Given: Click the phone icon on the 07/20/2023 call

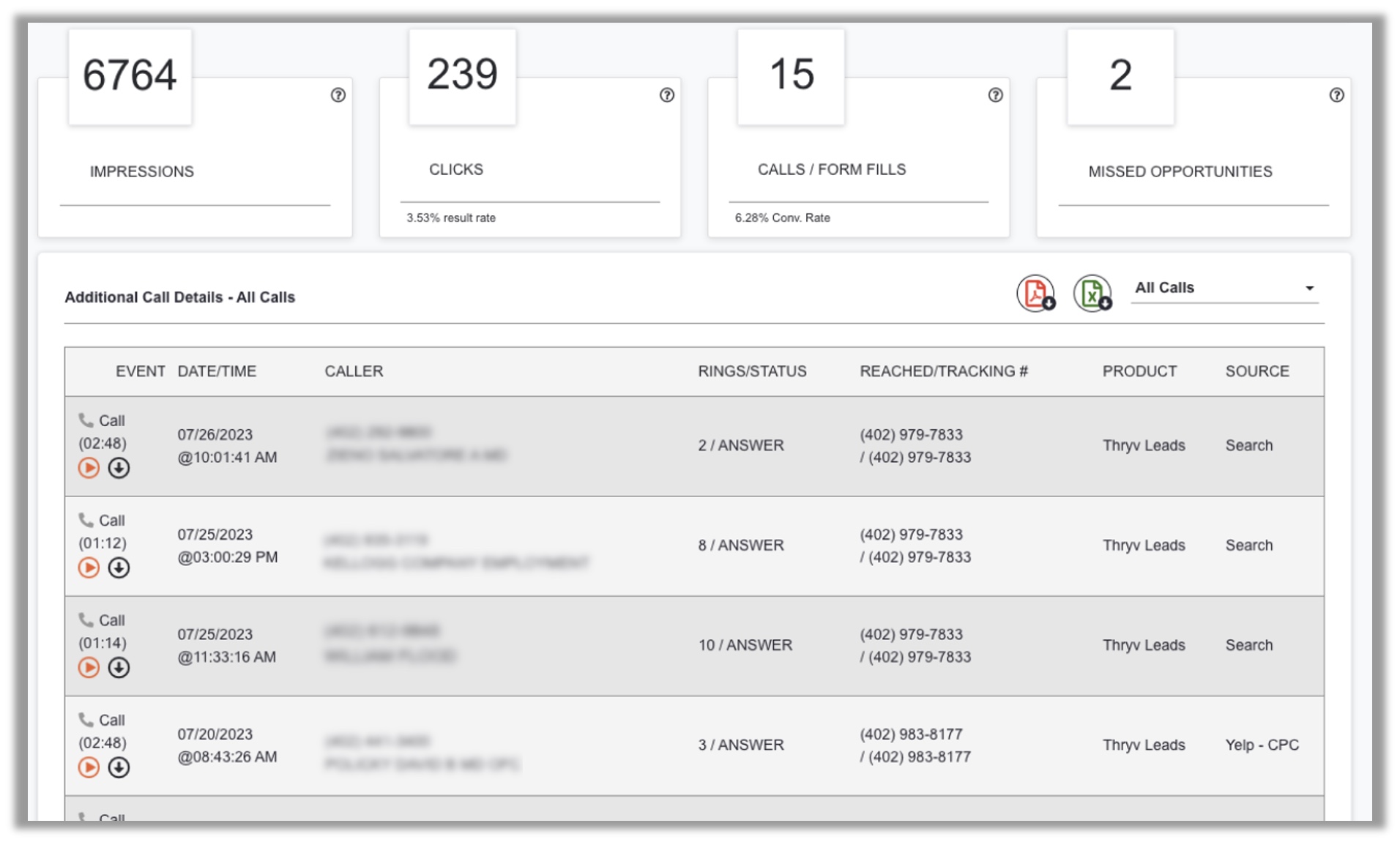Looking at the screenshot, I should 86,719.
